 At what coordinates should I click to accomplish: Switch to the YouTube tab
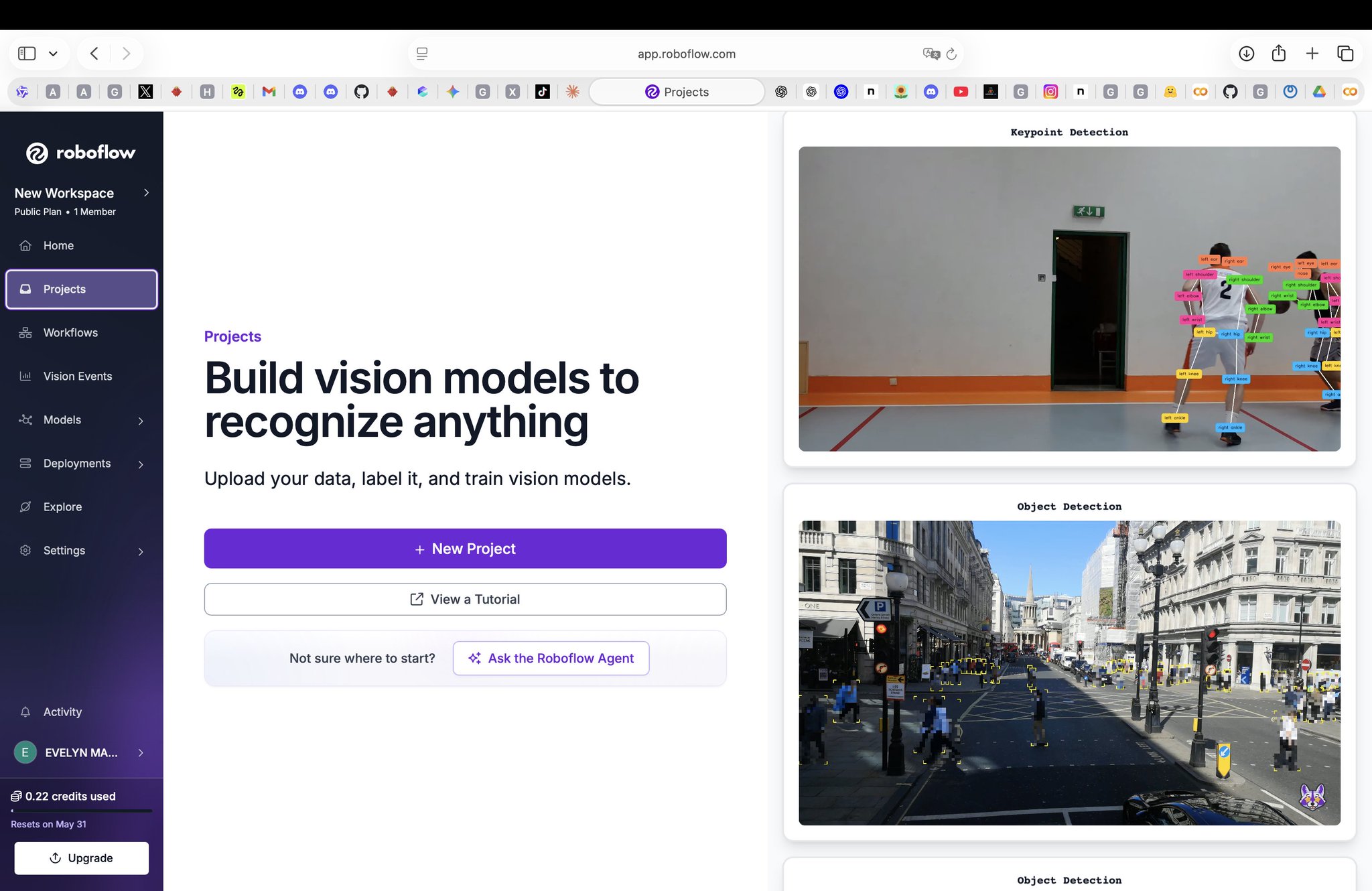961,92
